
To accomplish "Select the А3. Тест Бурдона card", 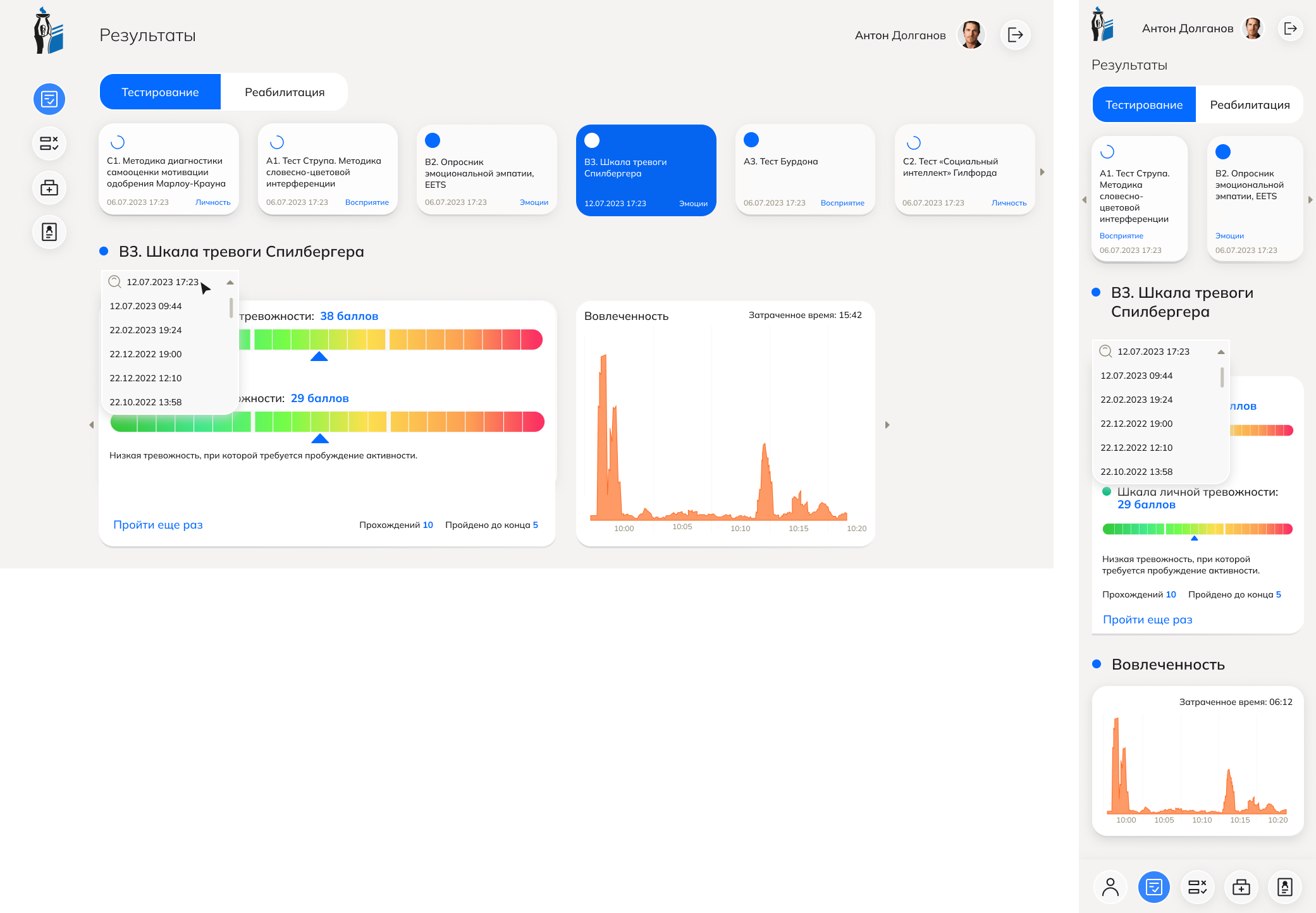I will pyautogui.click(x=805, y=169).
